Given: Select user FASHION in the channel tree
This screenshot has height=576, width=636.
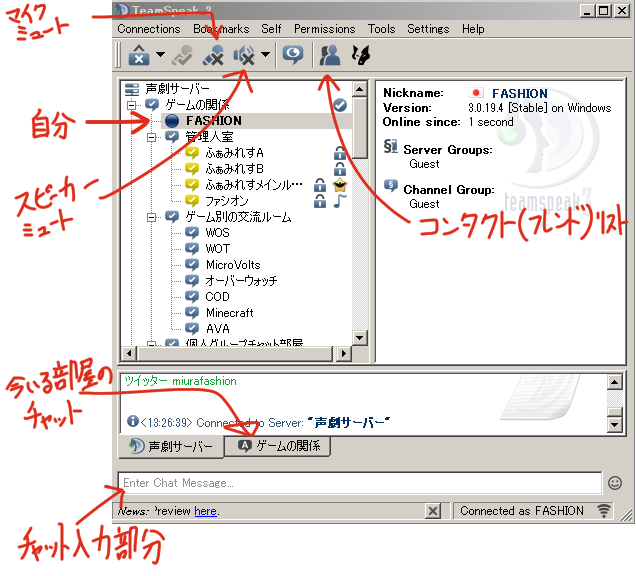Looking at the screenshot, I should (x=214, y=121).
